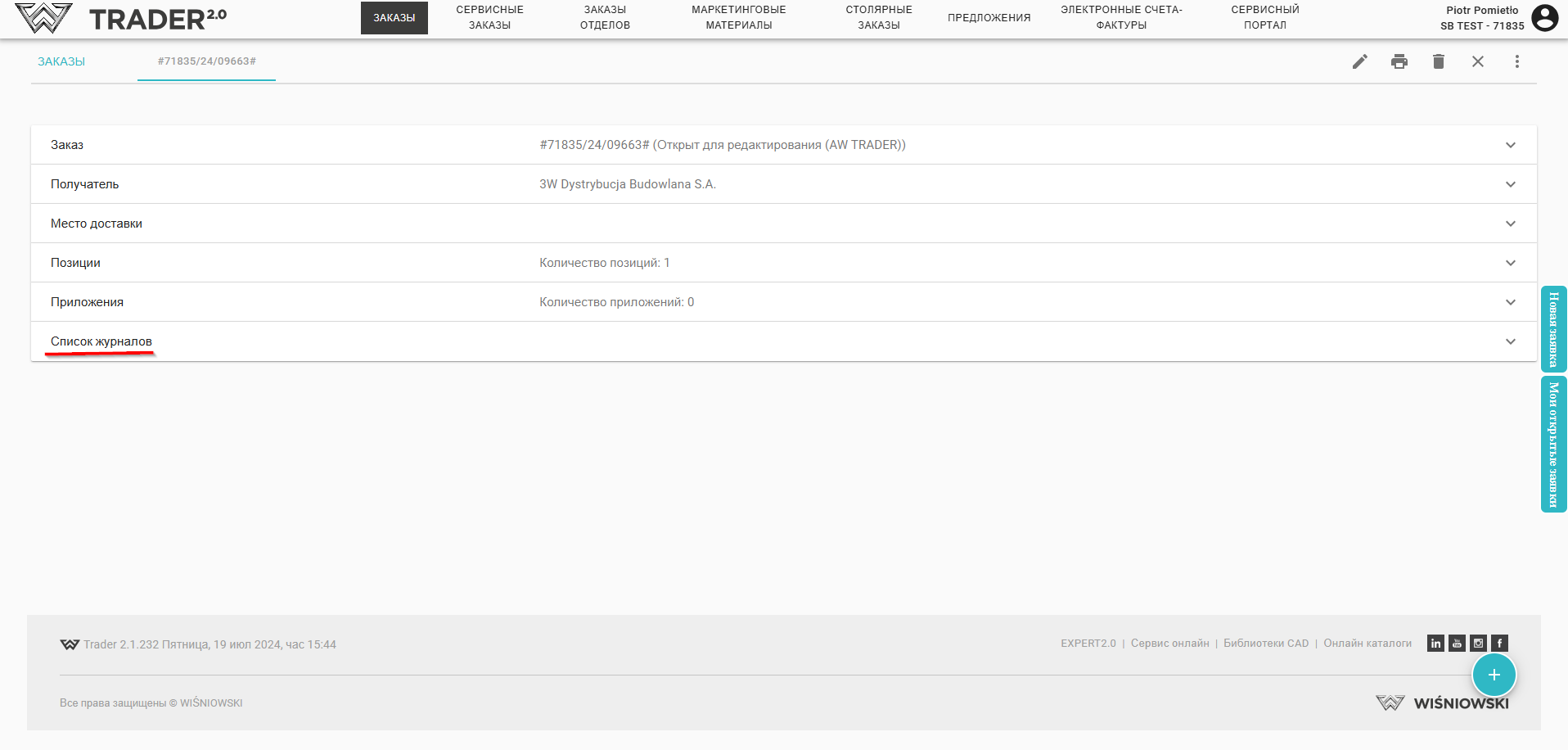
Task: Open the three-dot more options menu
Action: pyautogui.click(x=1516, y=61)
